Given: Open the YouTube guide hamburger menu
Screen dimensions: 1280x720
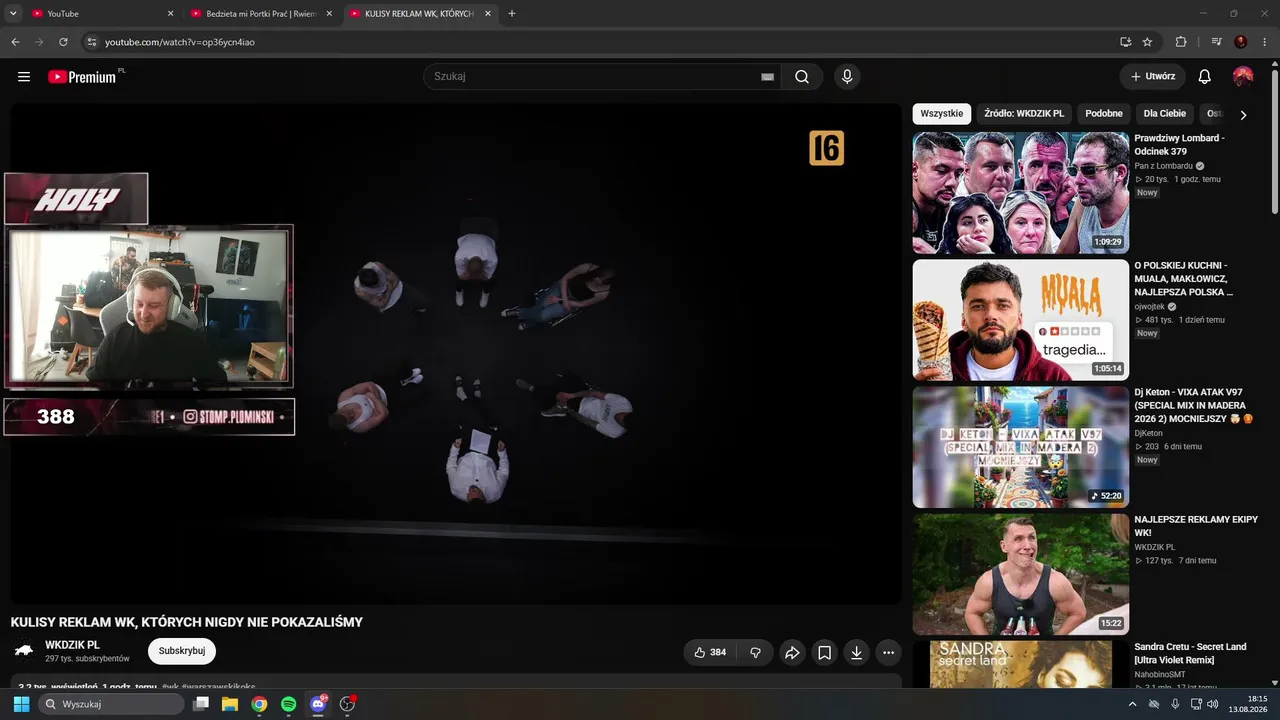Looking at the screenshot, I should (x=24, y=77).
